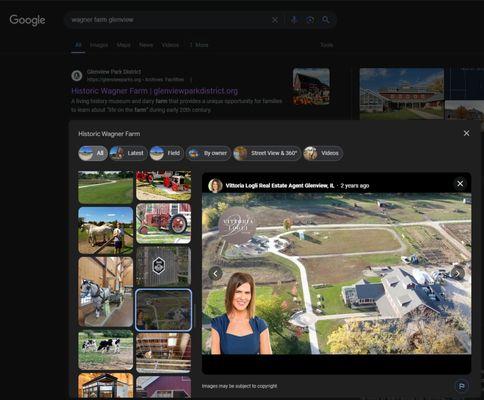Viewport: 484px width, 400px height.
Task: Switch to the All results tab
Action: tap(78, 45)
